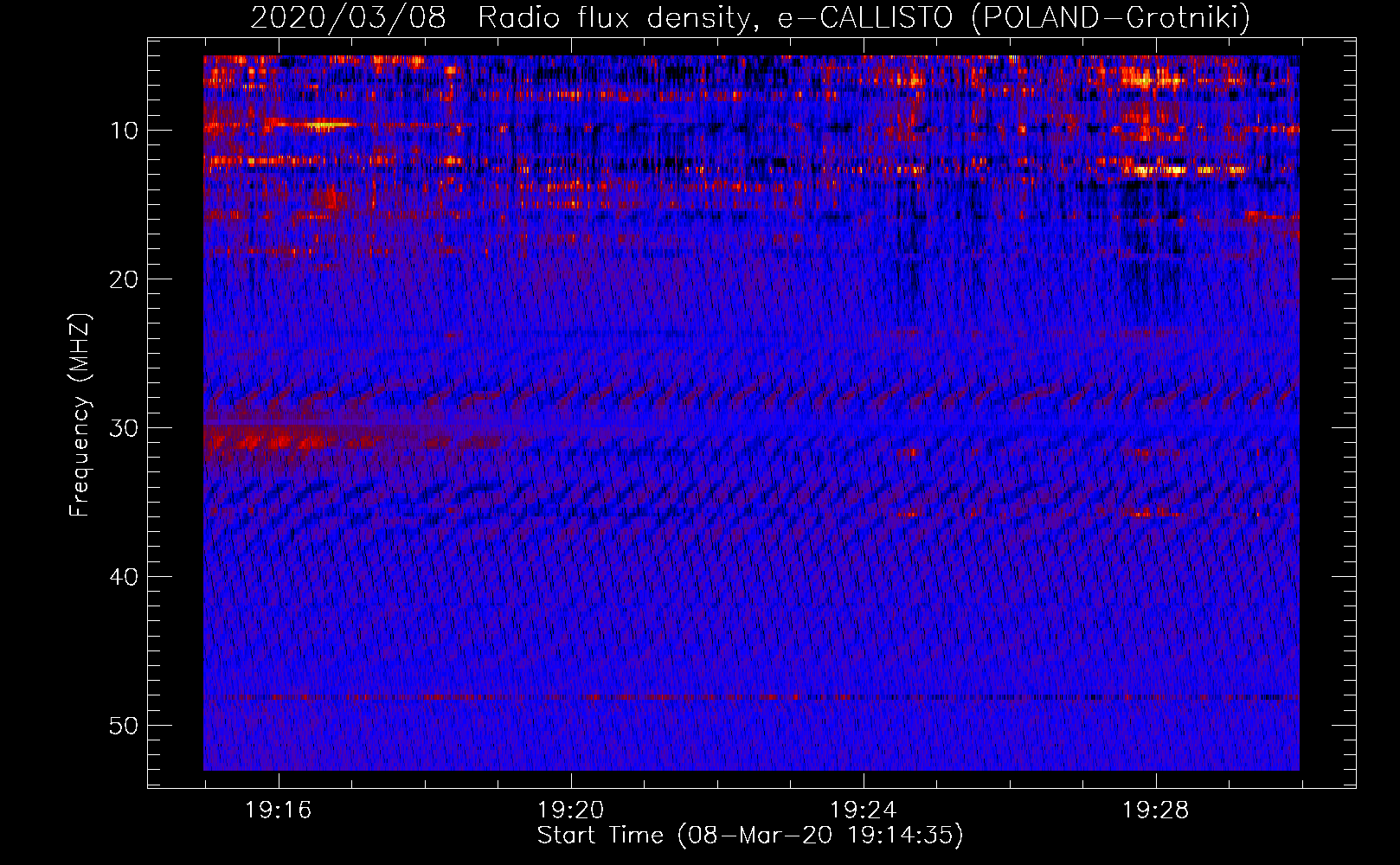This screenshot has height=865, width=1400.
Task: Click the '(POLAND-Grotniki)' station label
Action: click(x=1111, y=18)
